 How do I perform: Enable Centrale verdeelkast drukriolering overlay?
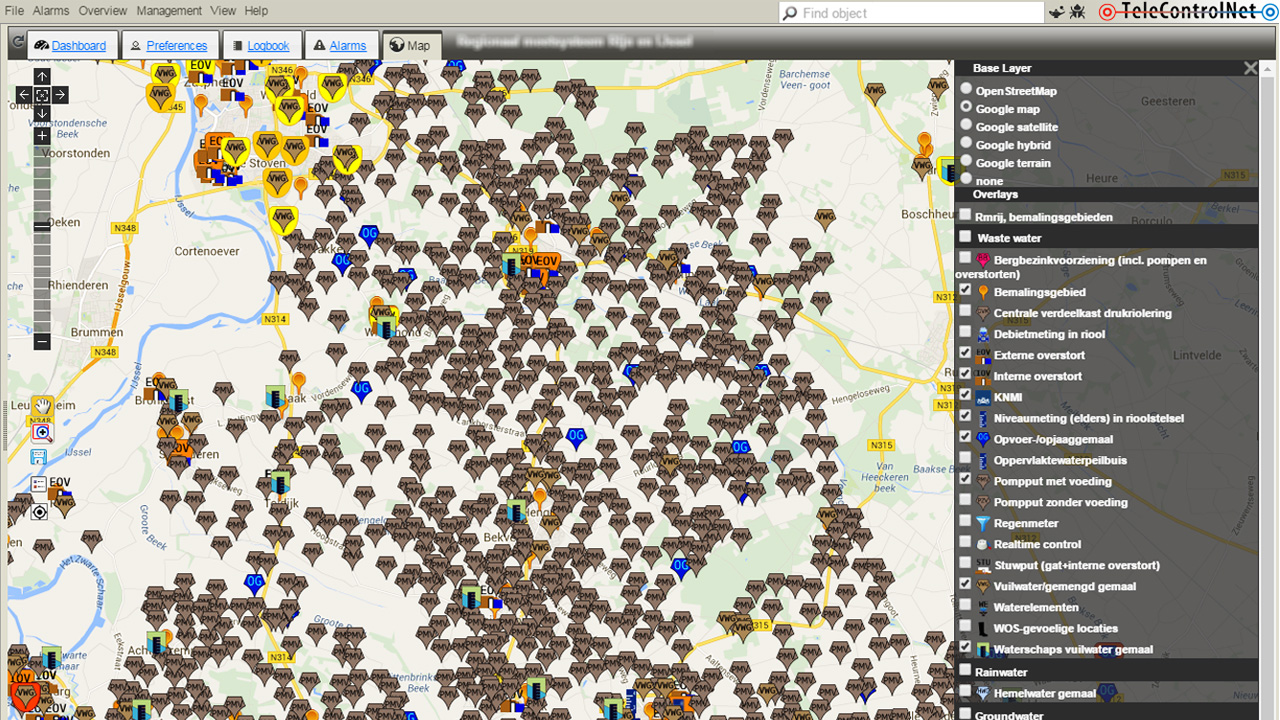pos(965,311)
